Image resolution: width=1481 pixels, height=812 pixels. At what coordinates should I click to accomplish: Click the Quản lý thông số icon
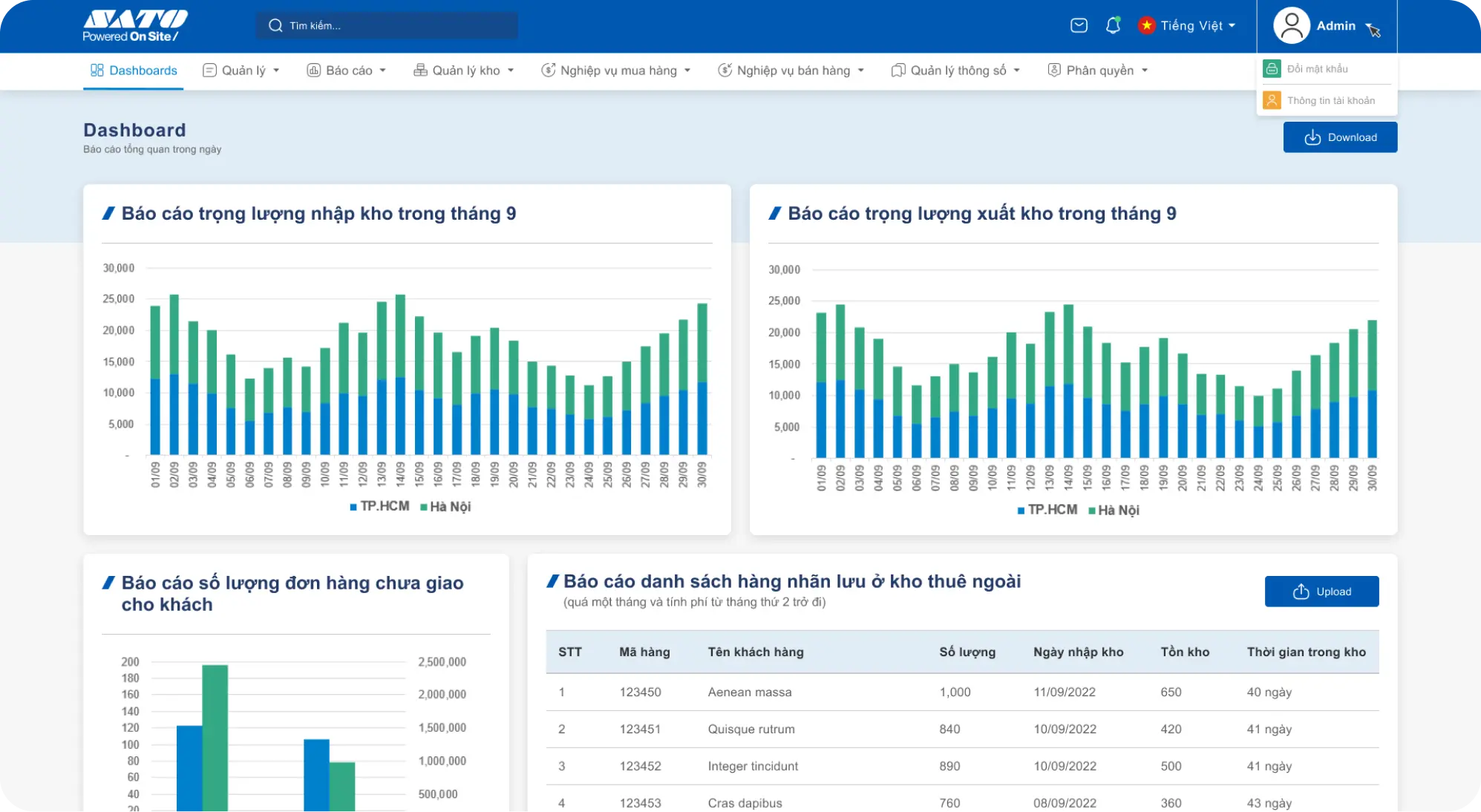tap(898, 70)
